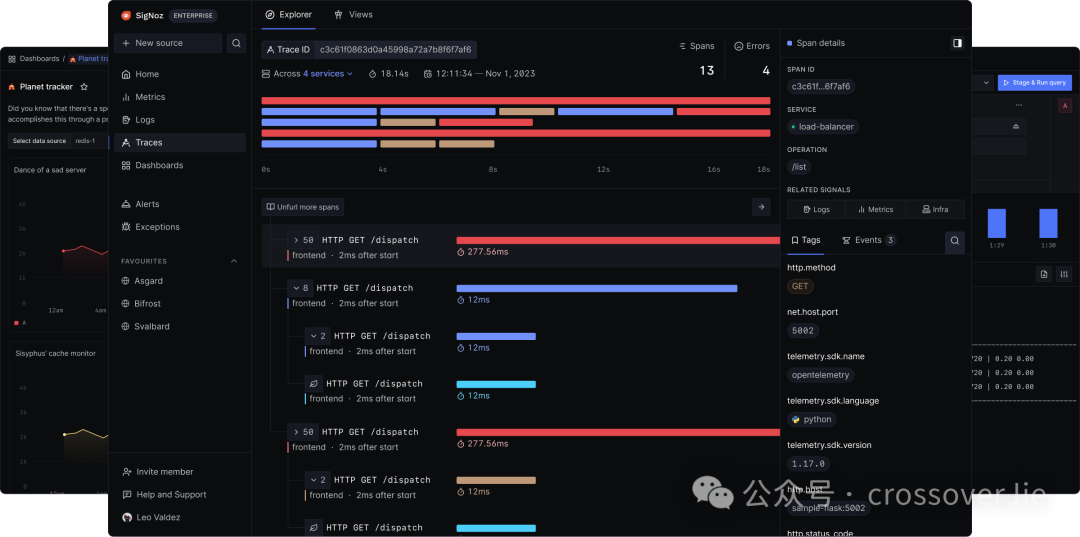Collapse the first 2-span HTTP GET /dispatch

pyautogui.click(x=314, y=336)
